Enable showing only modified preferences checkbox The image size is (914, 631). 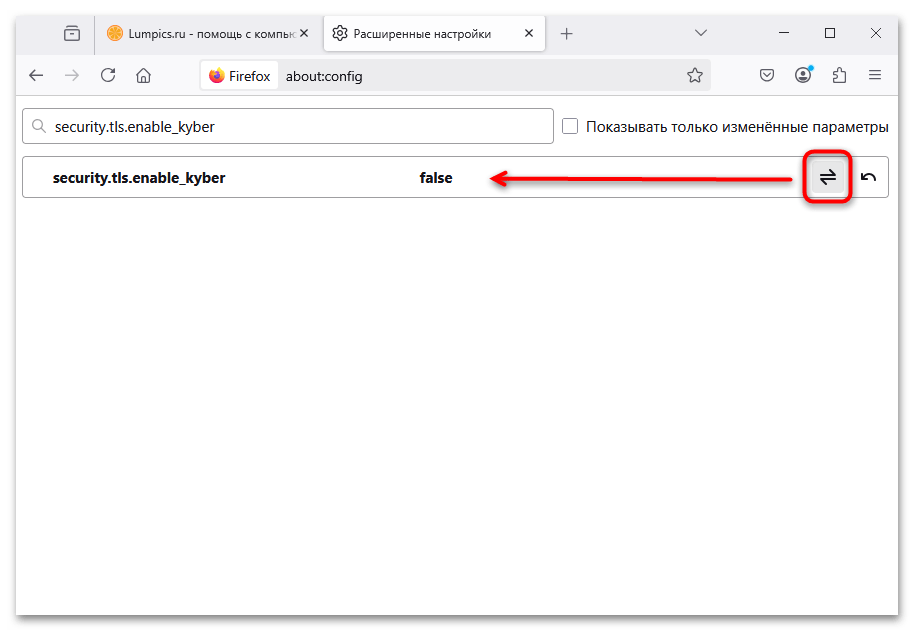pos(570,126)
